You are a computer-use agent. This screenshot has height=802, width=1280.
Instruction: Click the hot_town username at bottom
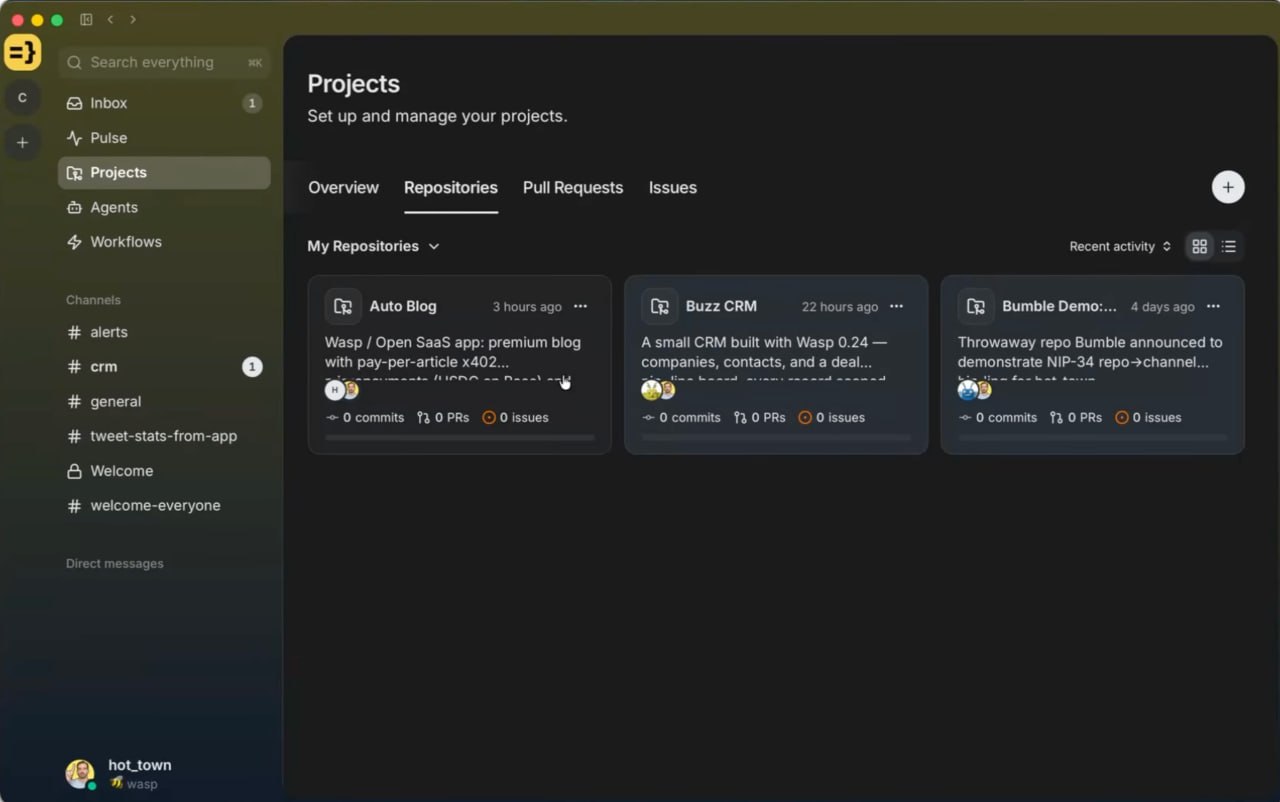140,765
